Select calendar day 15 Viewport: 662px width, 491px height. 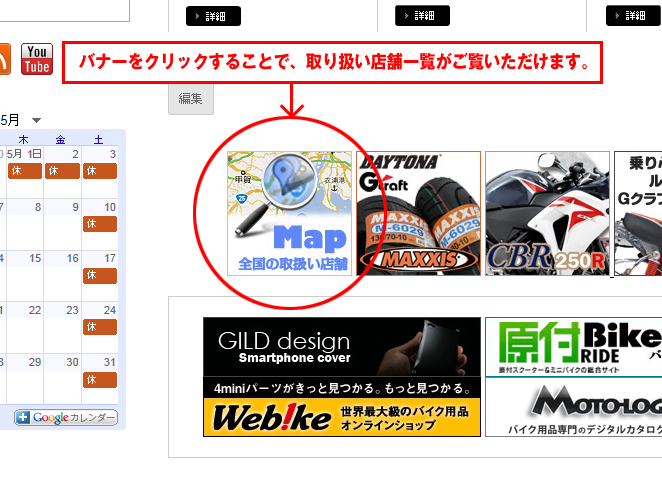(x=35, y=258)
